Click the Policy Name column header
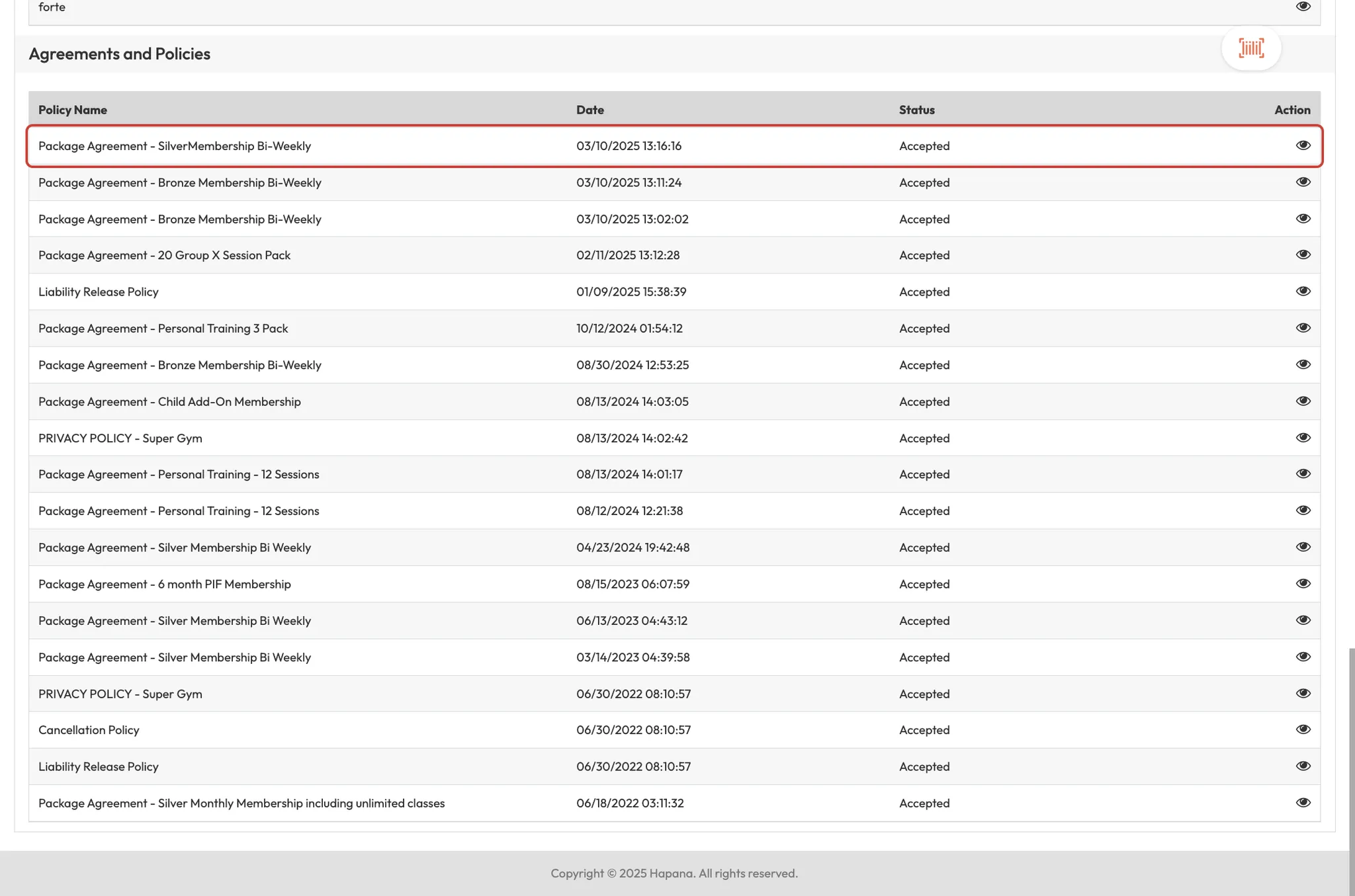1355x896 pixels. point(73,110)
